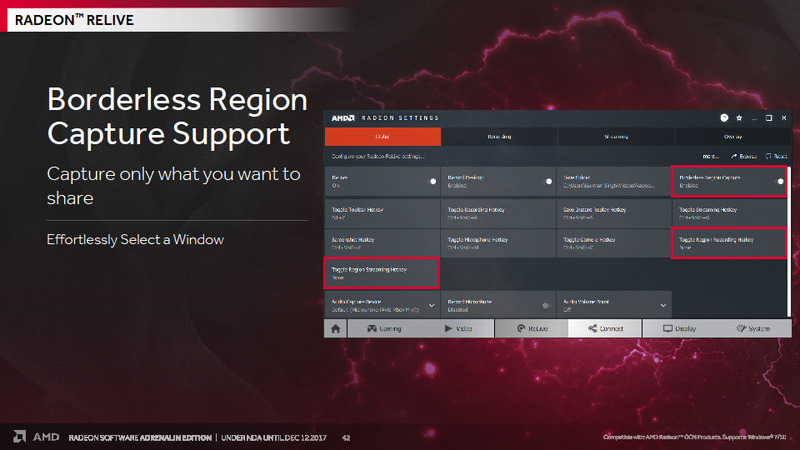Select the Toggle Region Recording Hotkey tile
Image resolution: width=800 pixels, height=450 pixels.
(x=729, y=243)
